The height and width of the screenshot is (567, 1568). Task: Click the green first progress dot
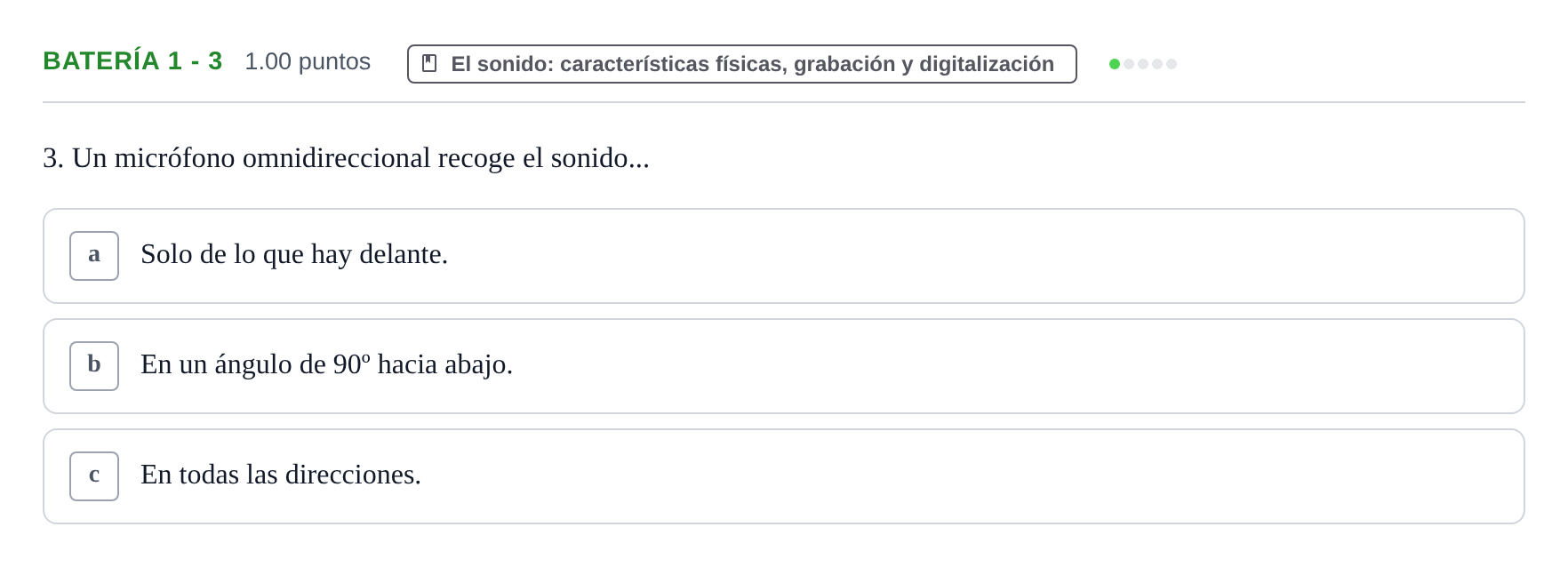click(x=1115, y=64)
